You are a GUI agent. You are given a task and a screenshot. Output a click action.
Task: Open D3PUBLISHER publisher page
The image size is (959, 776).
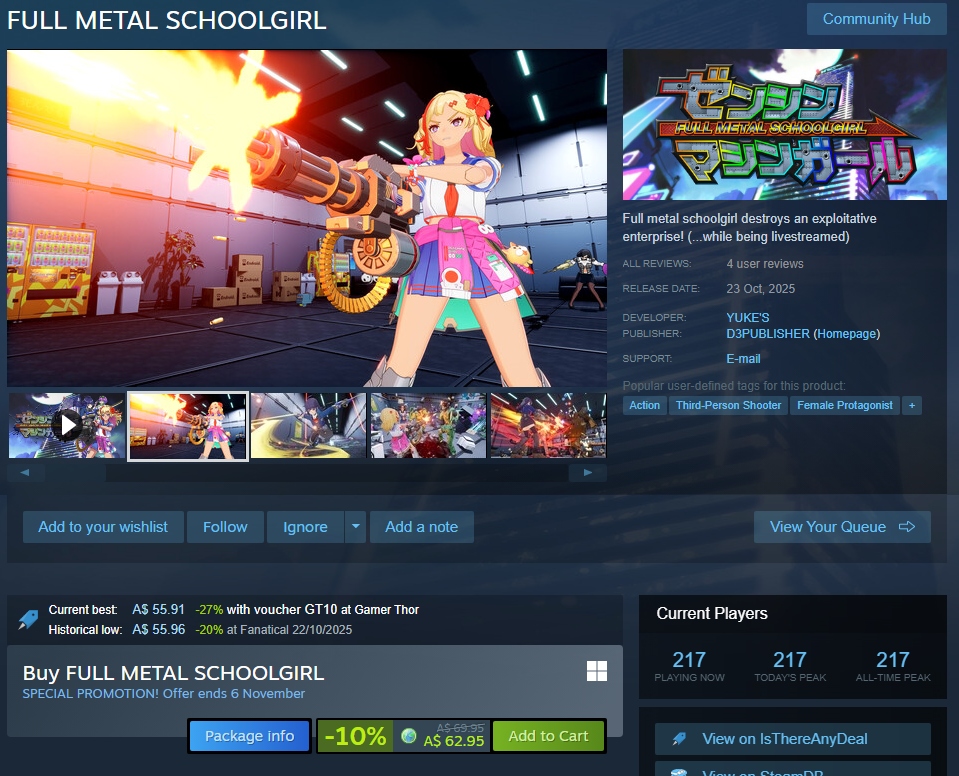tap(768, 334)
